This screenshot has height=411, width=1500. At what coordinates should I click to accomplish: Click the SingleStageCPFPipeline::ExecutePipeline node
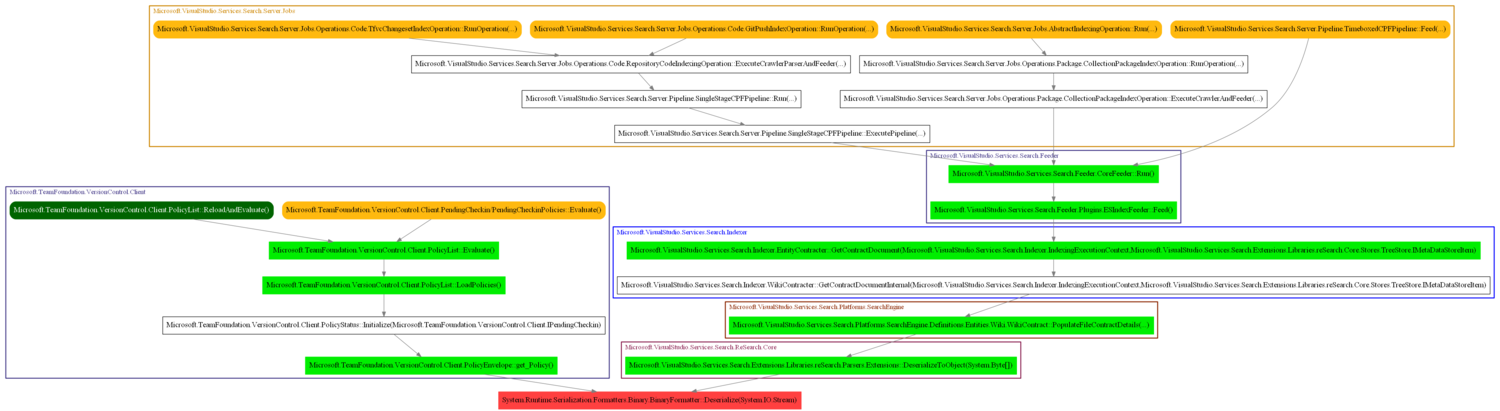(772, 133)
